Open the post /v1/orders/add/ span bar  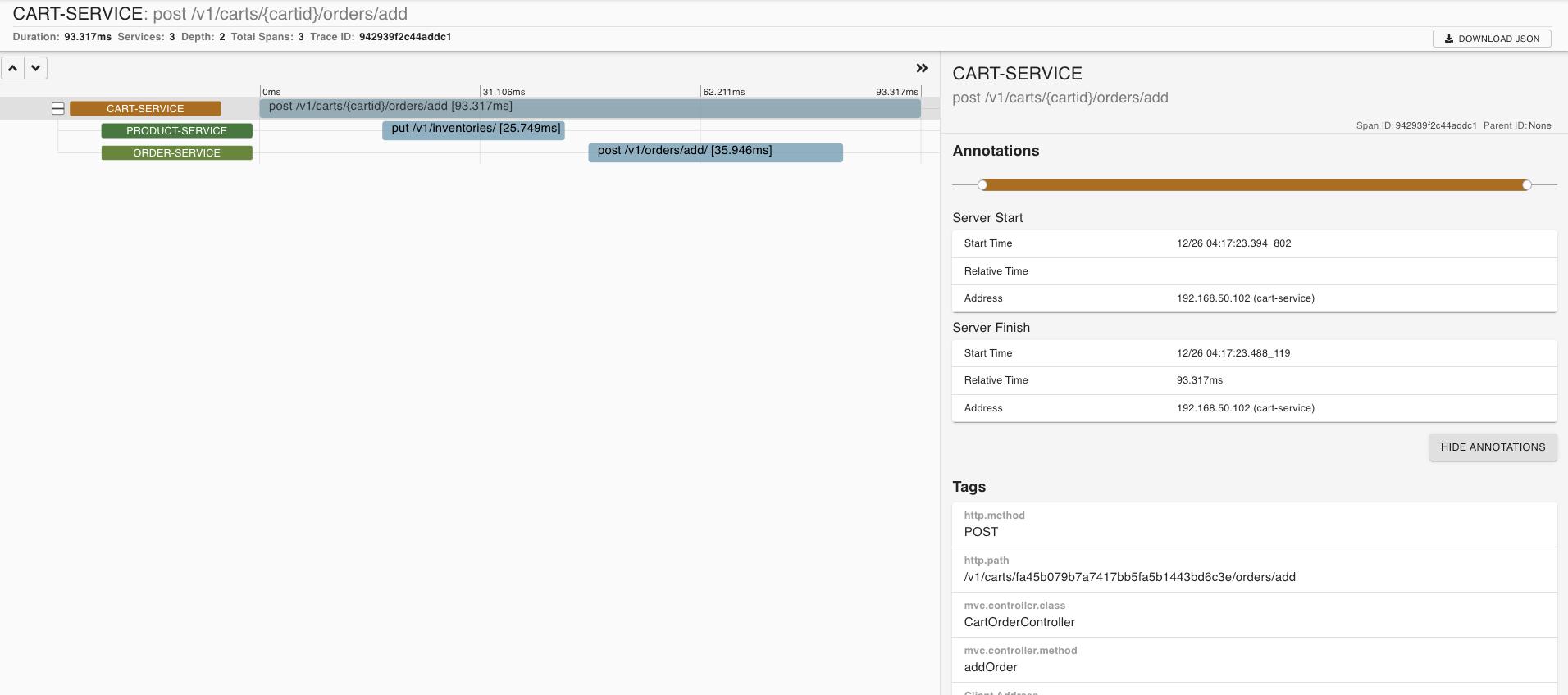coord(715,152)
